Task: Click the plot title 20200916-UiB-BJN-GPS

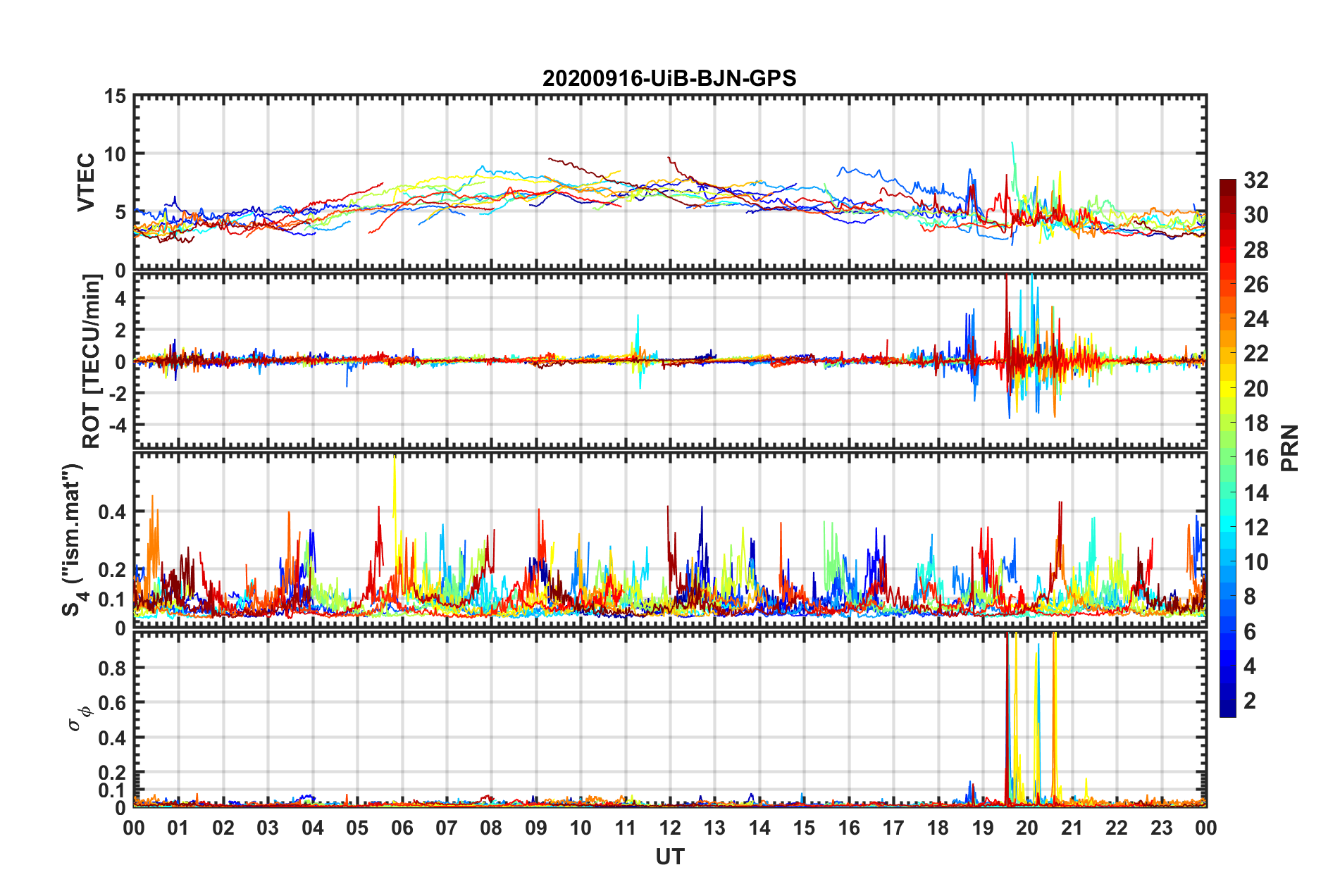Action: click(669, 78)
